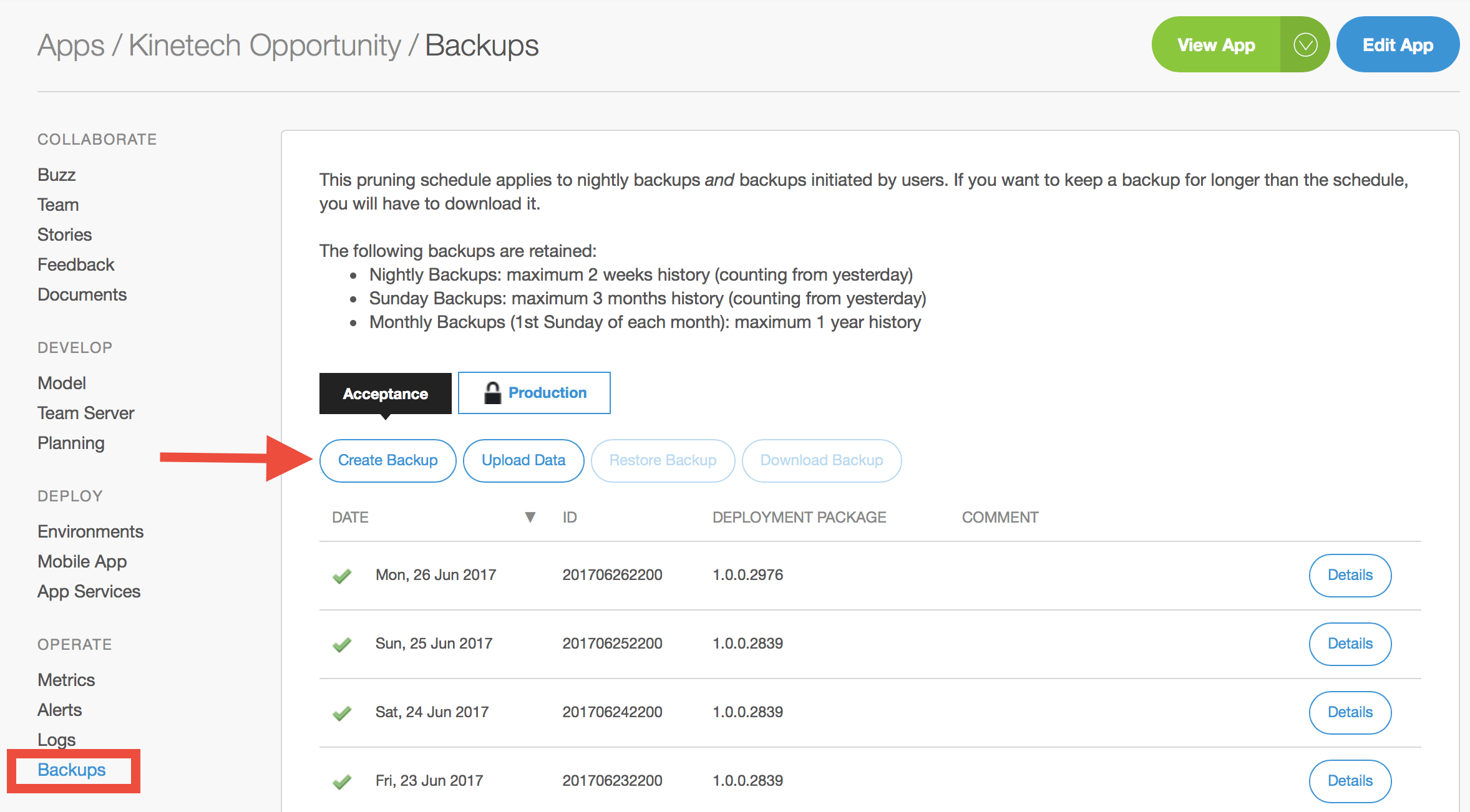Open Details for the Sat, 24 Jun backup
1470x812 pixels.
coord(1350,712)
